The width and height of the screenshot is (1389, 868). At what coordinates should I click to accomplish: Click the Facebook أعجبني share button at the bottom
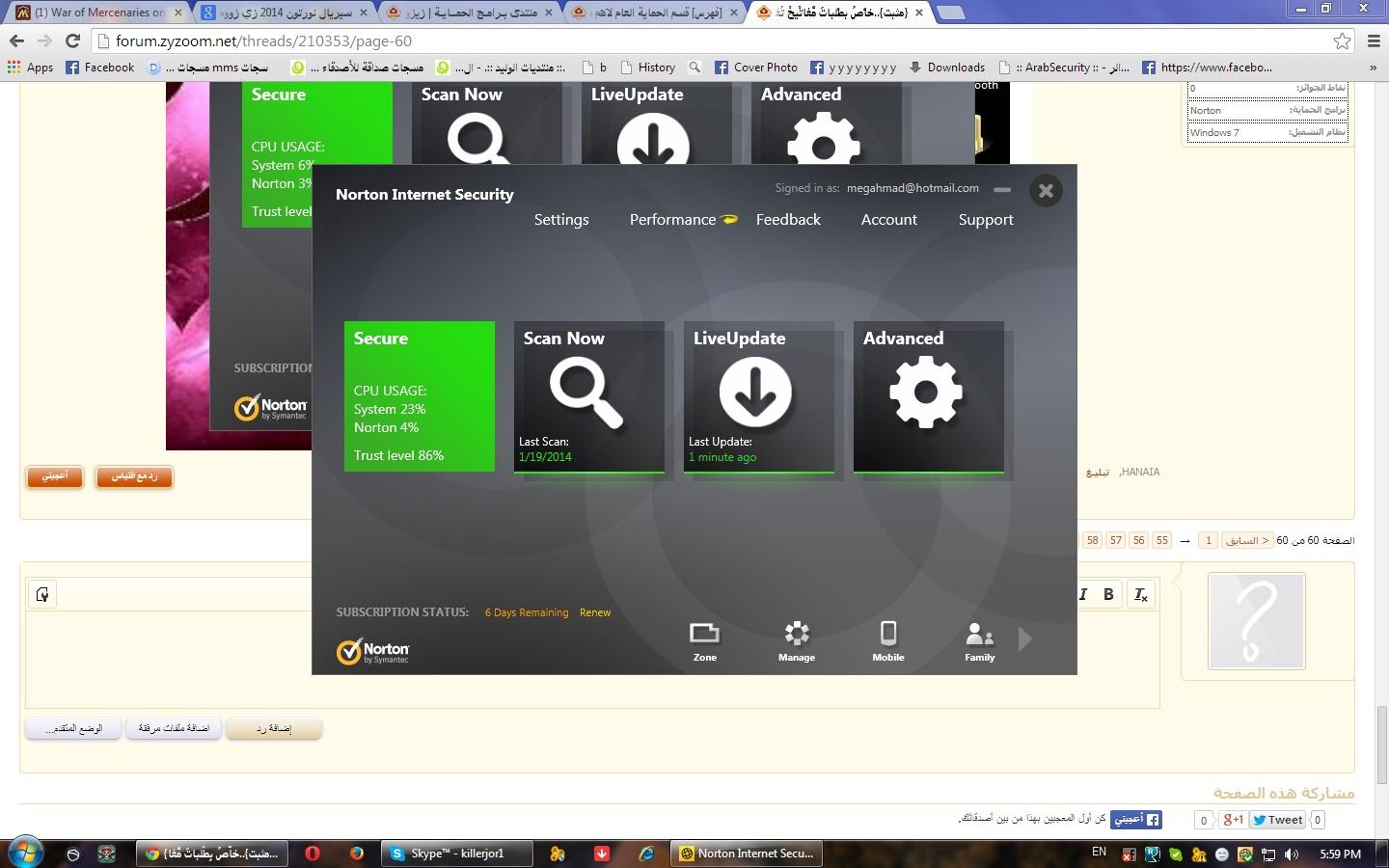pos(1135,819)
